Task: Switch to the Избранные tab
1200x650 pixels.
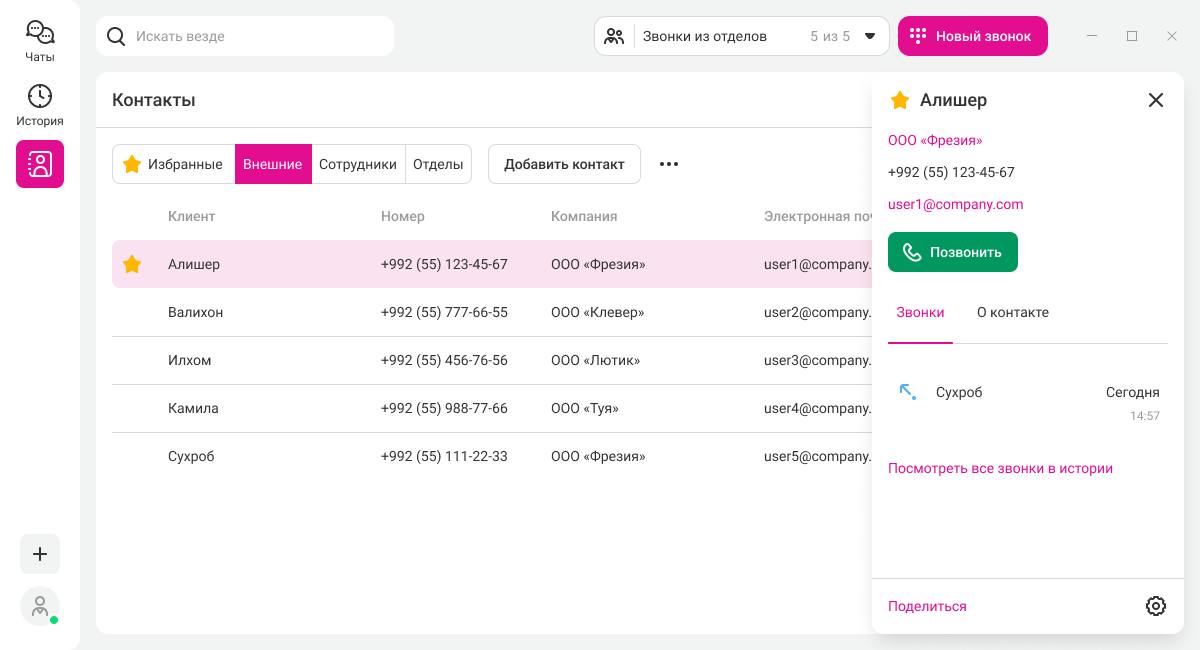Action: [173, 164]
